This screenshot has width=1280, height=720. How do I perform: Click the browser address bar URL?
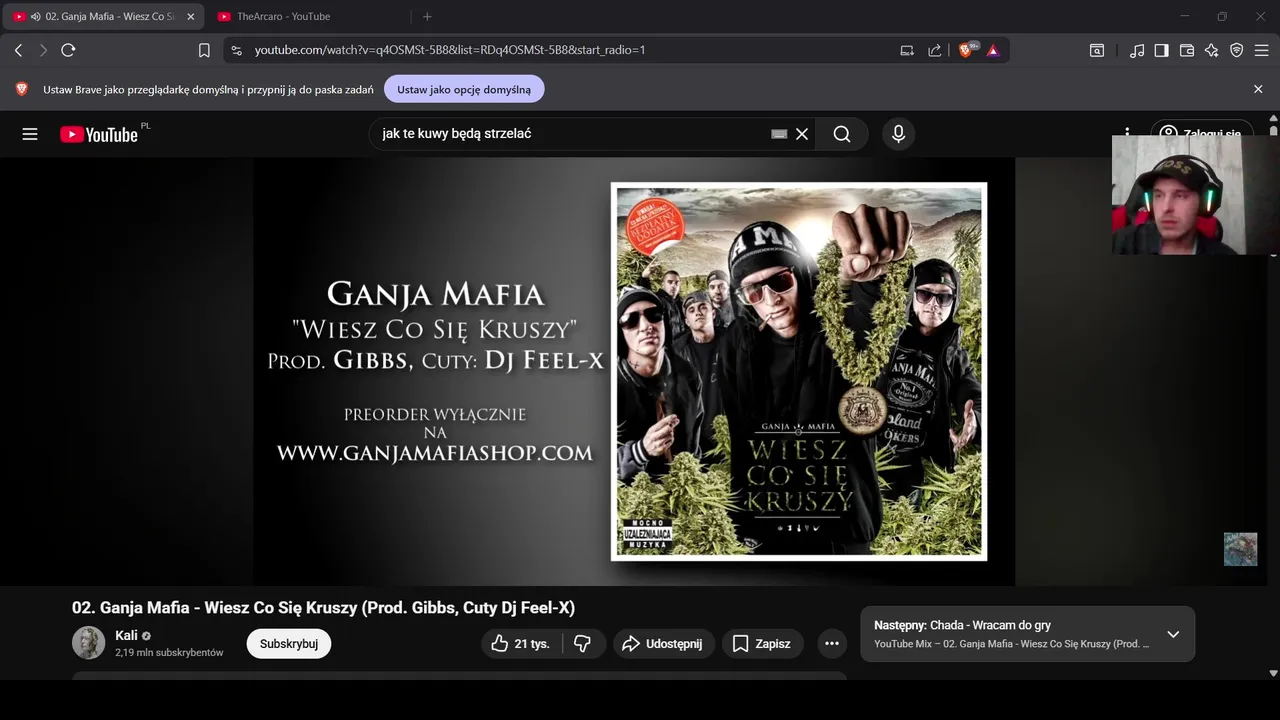click(x=449, y=50)
